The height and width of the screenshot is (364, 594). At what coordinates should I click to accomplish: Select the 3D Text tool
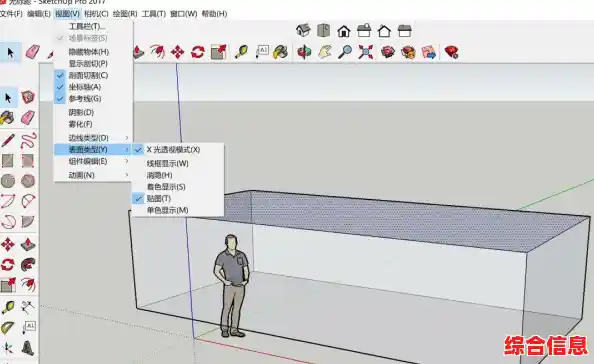pos(28,348)
